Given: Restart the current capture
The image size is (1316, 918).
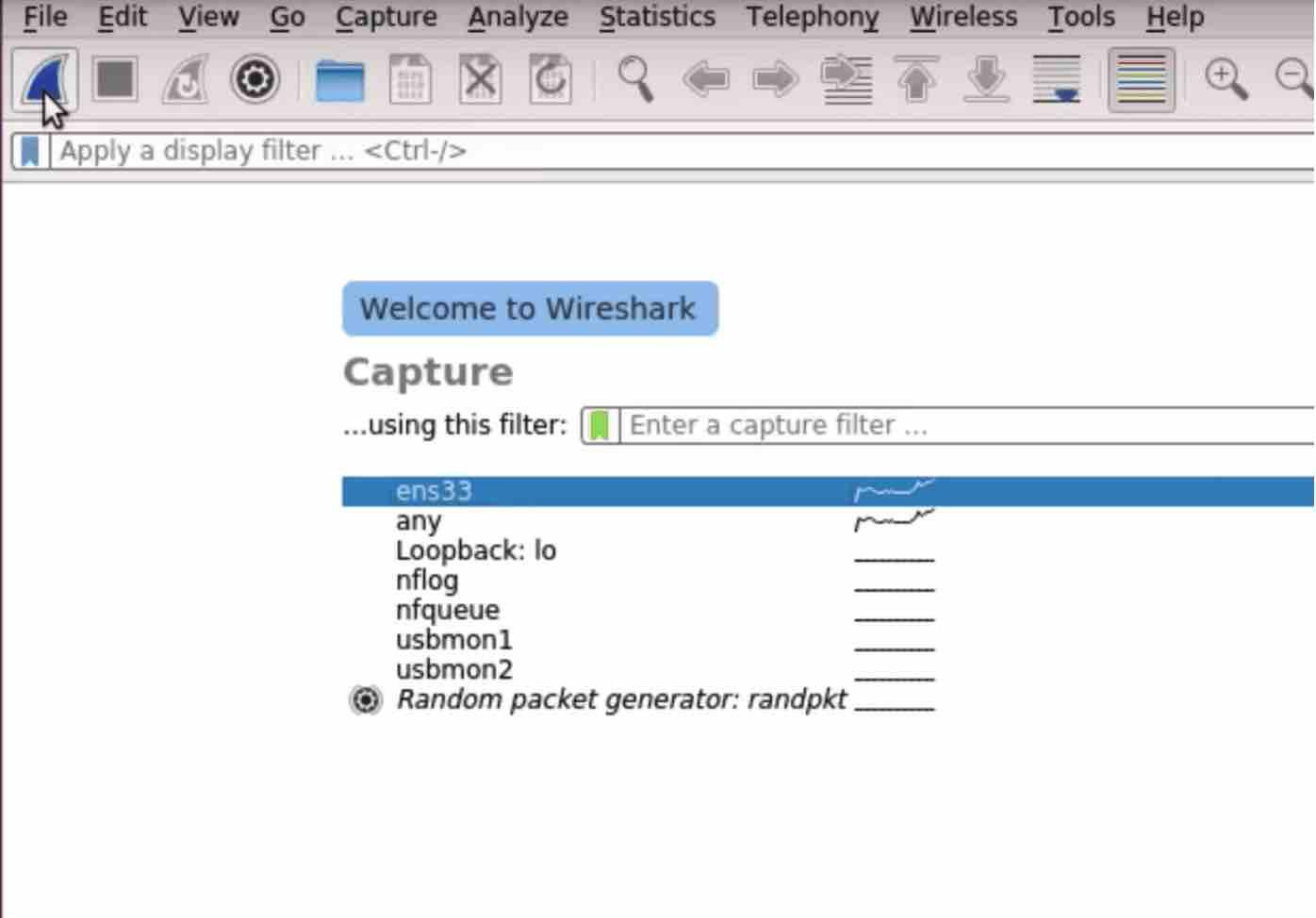Looking at the screenshot, I should pyautogui.click(x=185, y=79).
